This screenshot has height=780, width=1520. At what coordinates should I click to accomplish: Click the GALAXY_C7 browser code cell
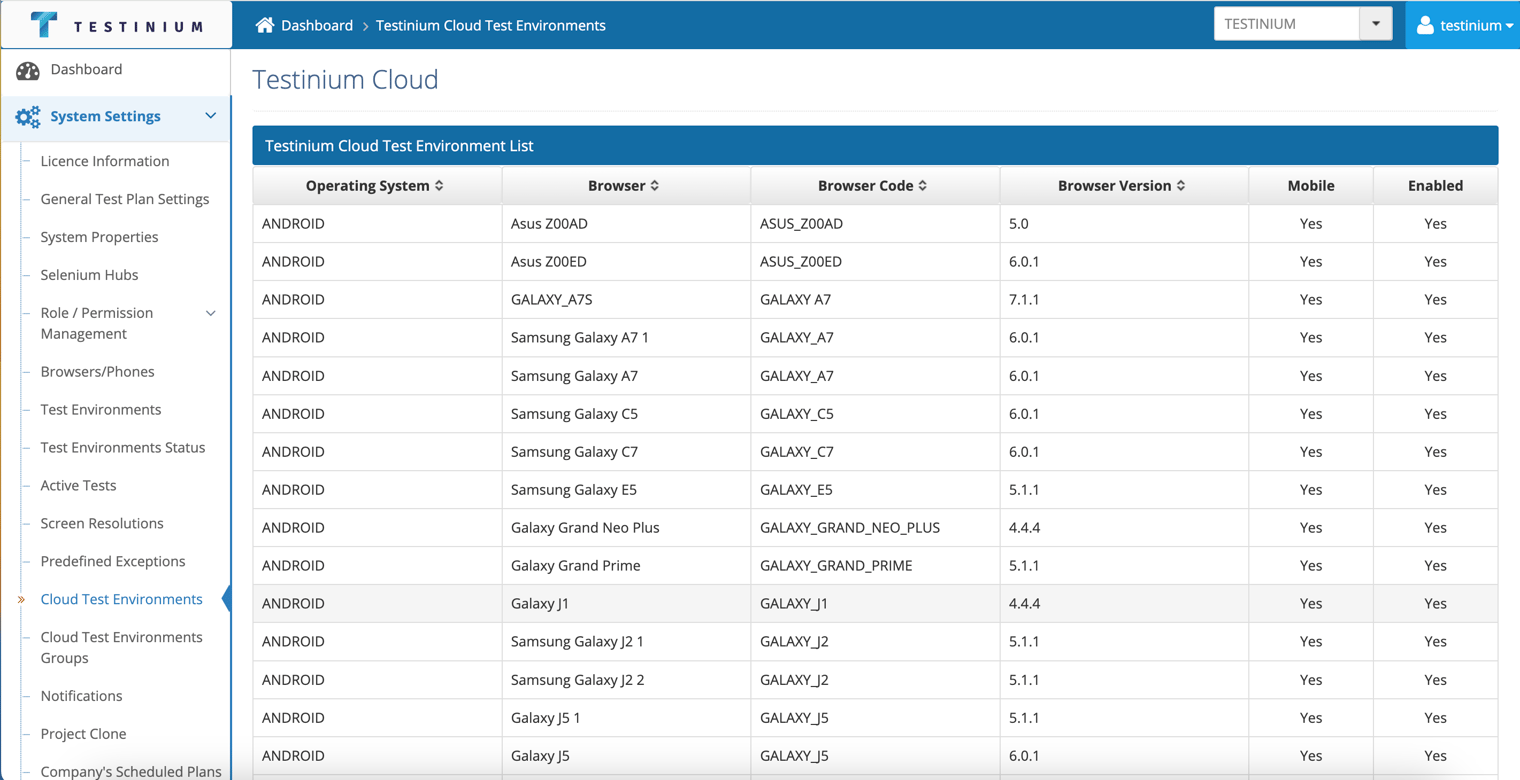875,452
